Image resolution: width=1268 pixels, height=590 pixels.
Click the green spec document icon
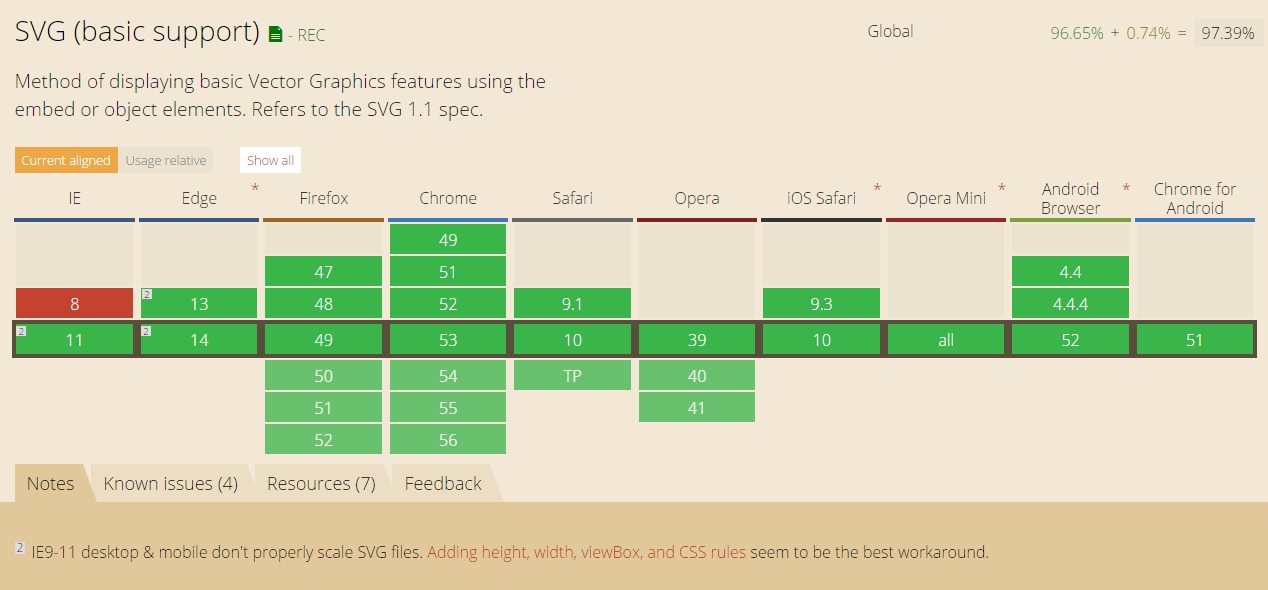pos(276,35)
